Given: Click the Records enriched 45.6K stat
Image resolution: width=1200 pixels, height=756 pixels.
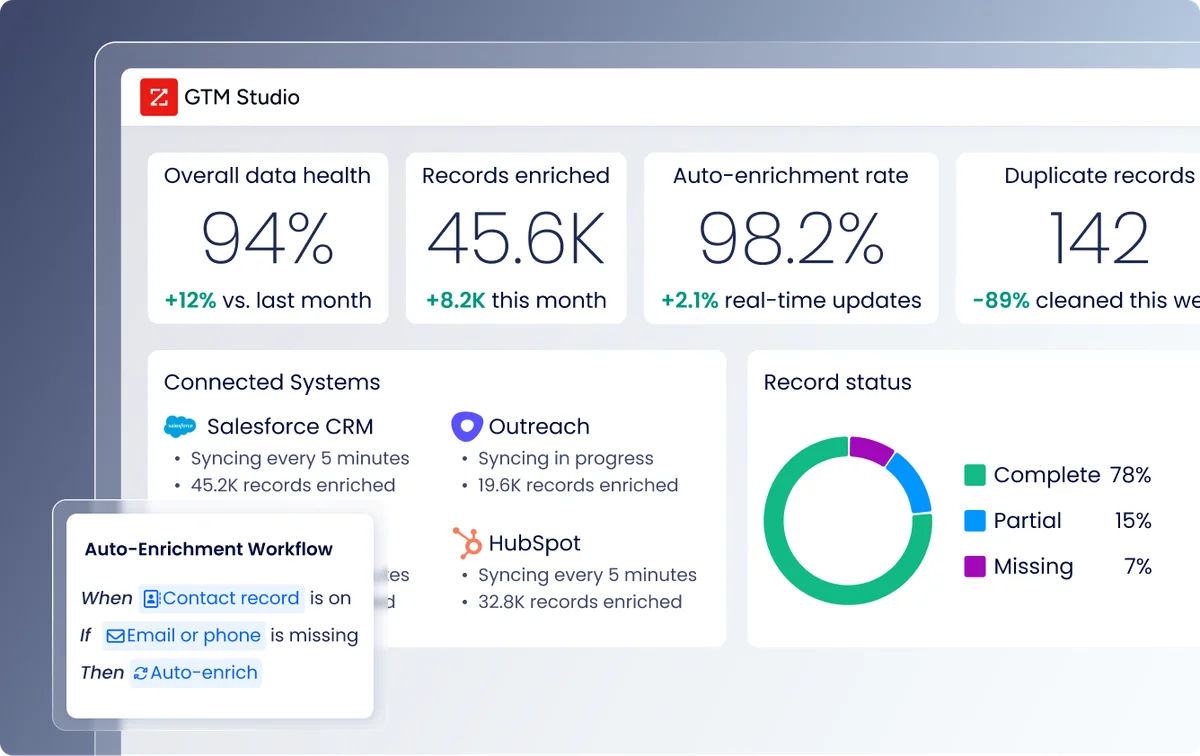Looking at the screenshot, I should click(516, 238).
